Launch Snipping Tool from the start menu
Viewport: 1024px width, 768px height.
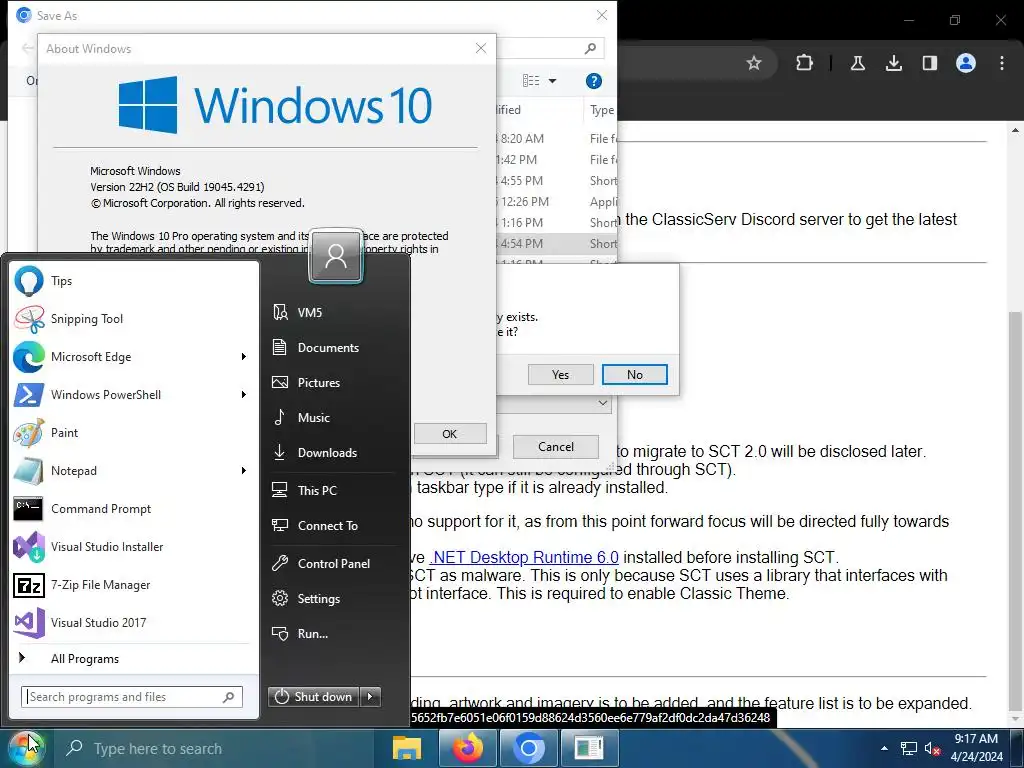(134, 319)
